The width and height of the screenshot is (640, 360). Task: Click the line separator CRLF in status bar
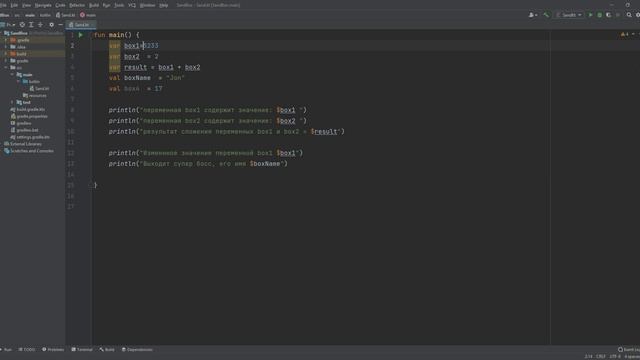pyautogui.click(x=601, y=357)
